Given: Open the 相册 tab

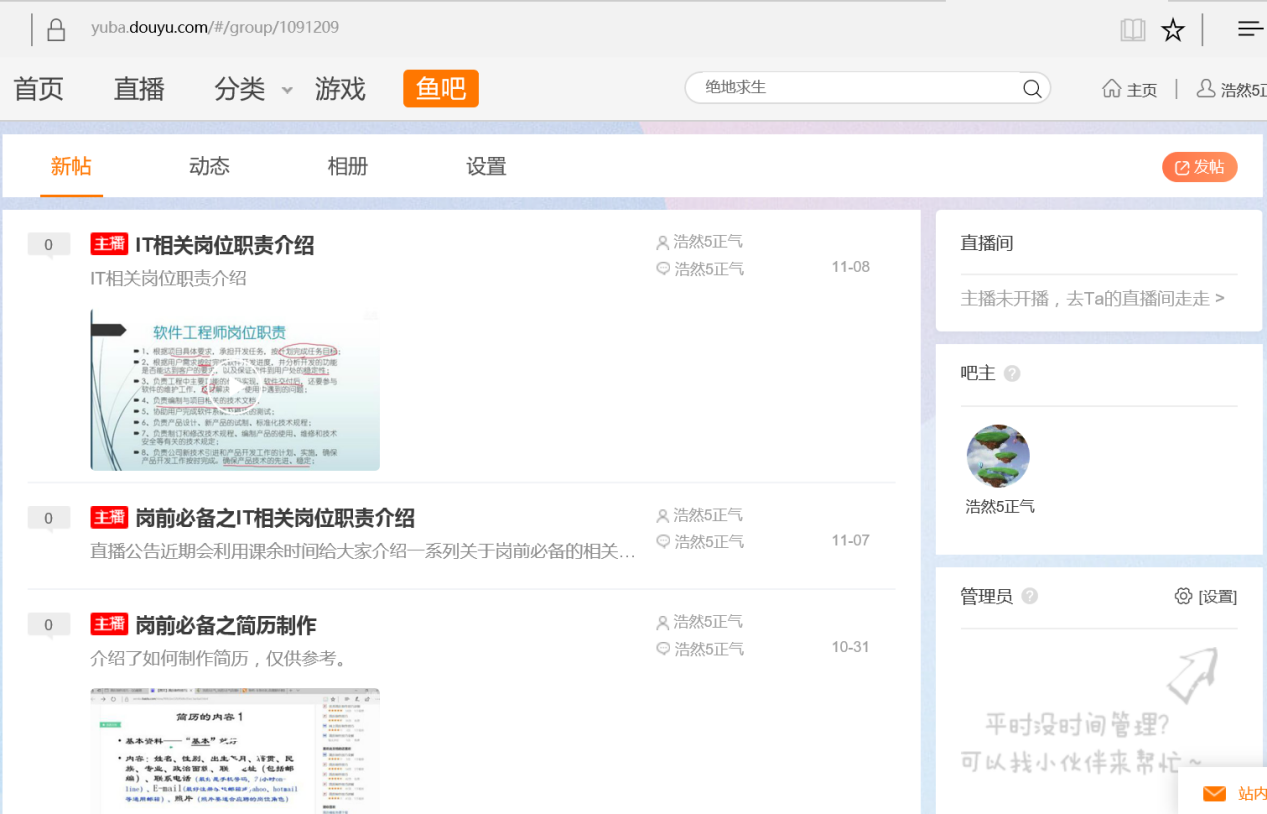Looking at the screenshot, I should 348,166.
